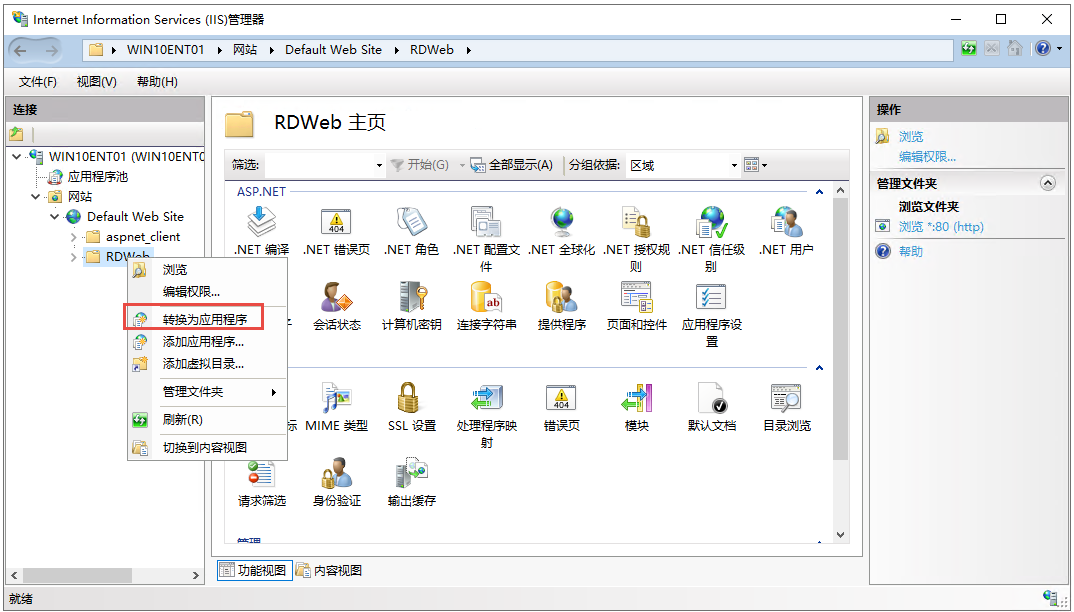This screenshot has height=612, width=1074.
Task: Open 管理文件夹 submenu in context menu
Action: 207,392
